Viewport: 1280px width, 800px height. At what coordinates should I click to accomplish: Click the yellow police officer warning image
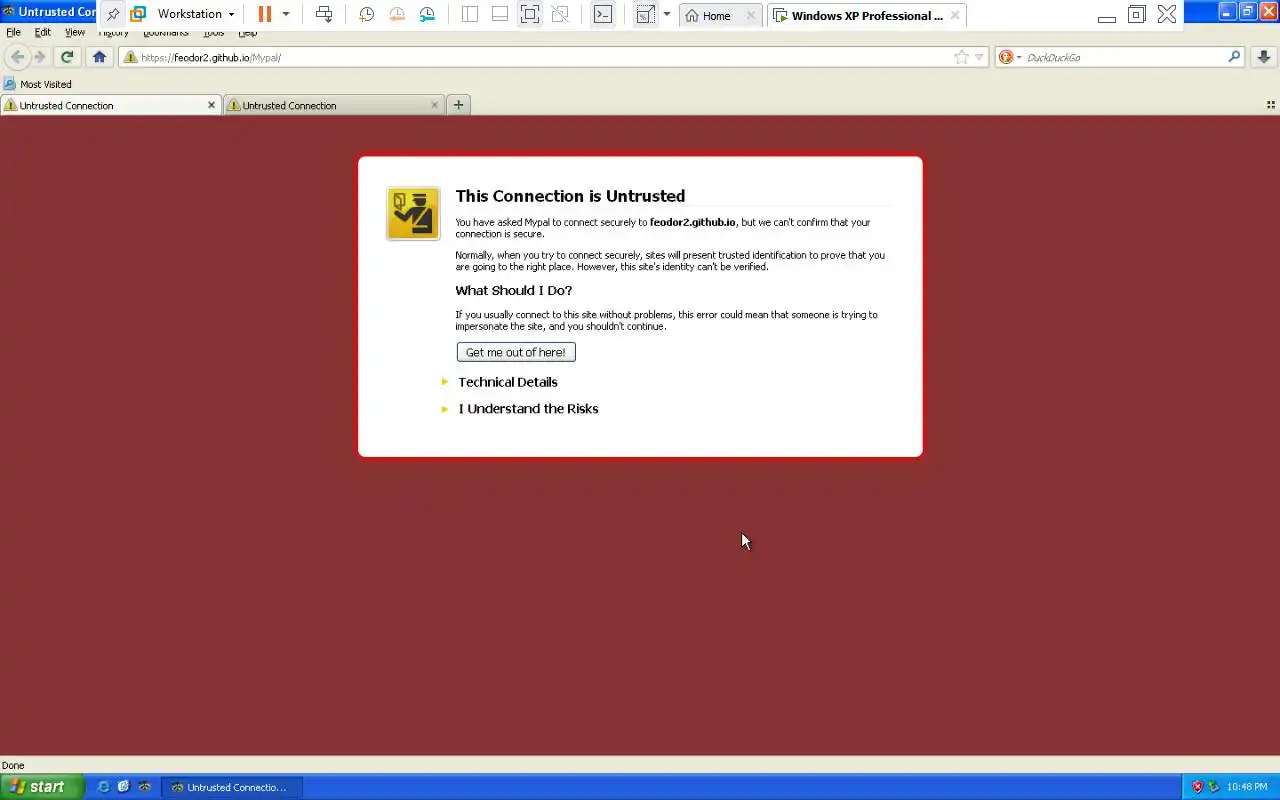(413, 214)
